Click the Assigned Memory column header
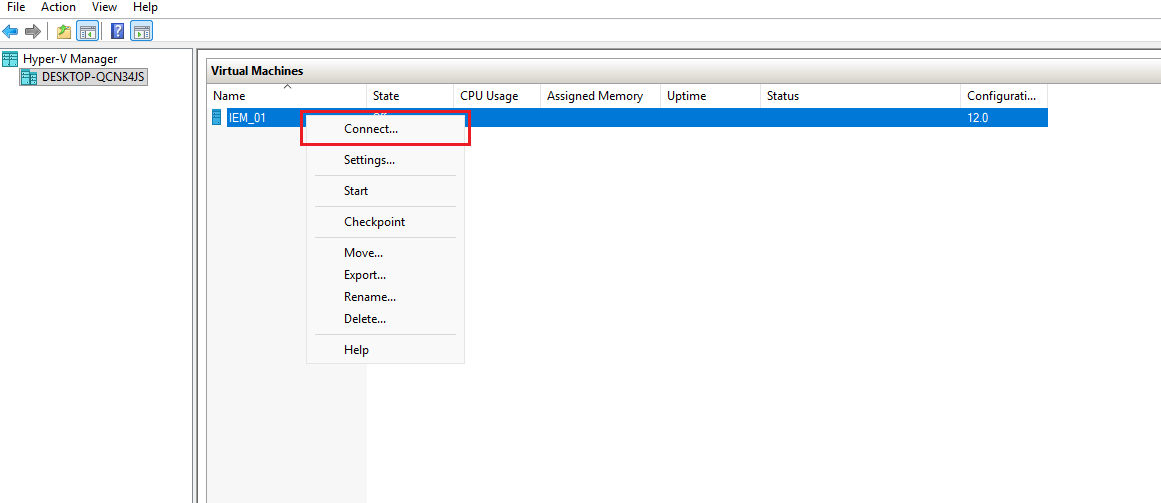Screen dimensions: 1161x503 tap(594, 96)
